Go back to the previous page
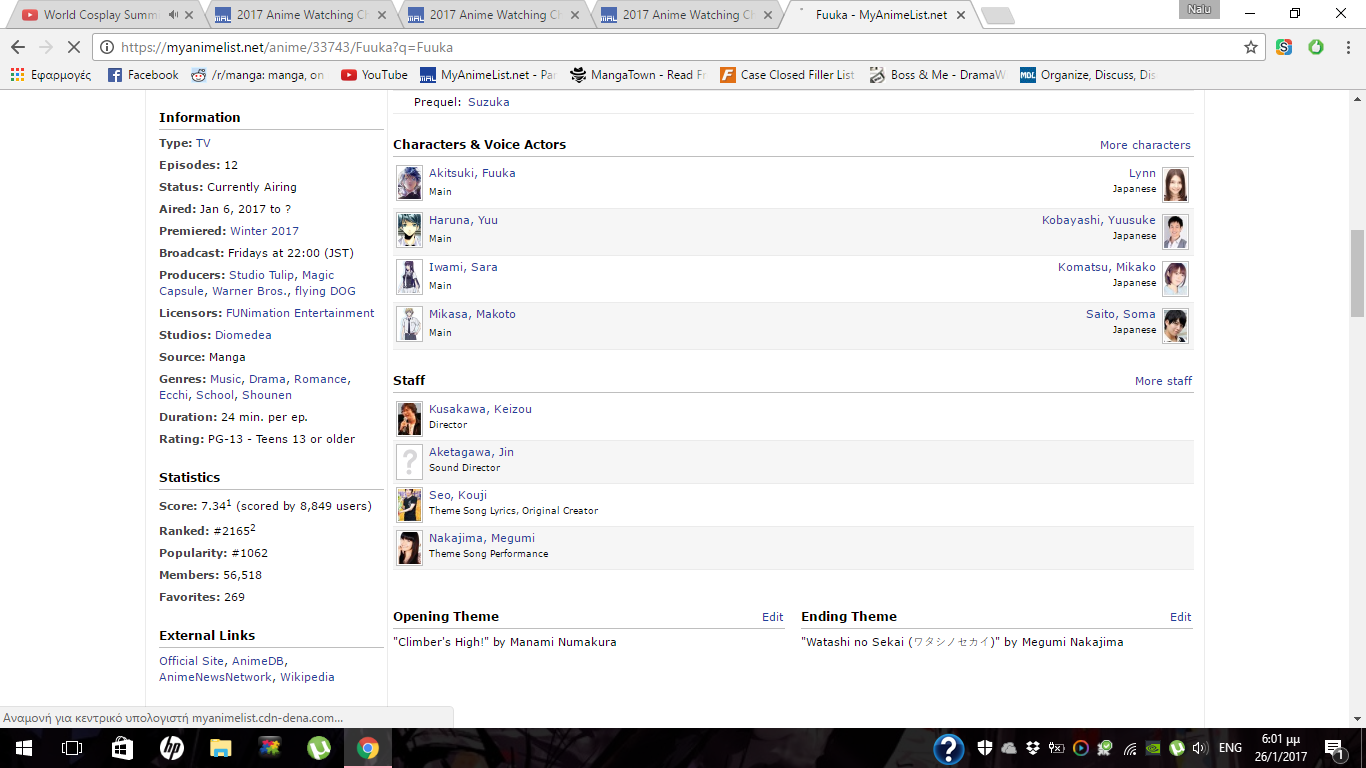1366x768 pixels. (x=18, y=47)
